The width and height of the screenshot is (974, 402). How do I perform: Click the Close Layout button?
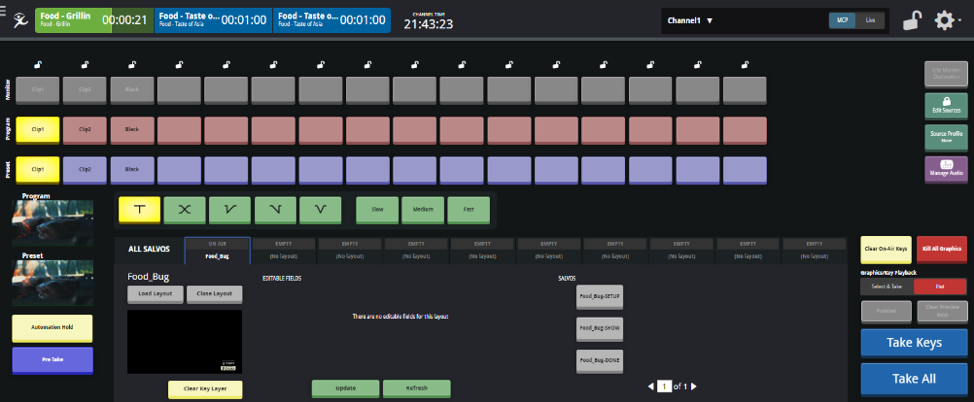tap(214, 294)
